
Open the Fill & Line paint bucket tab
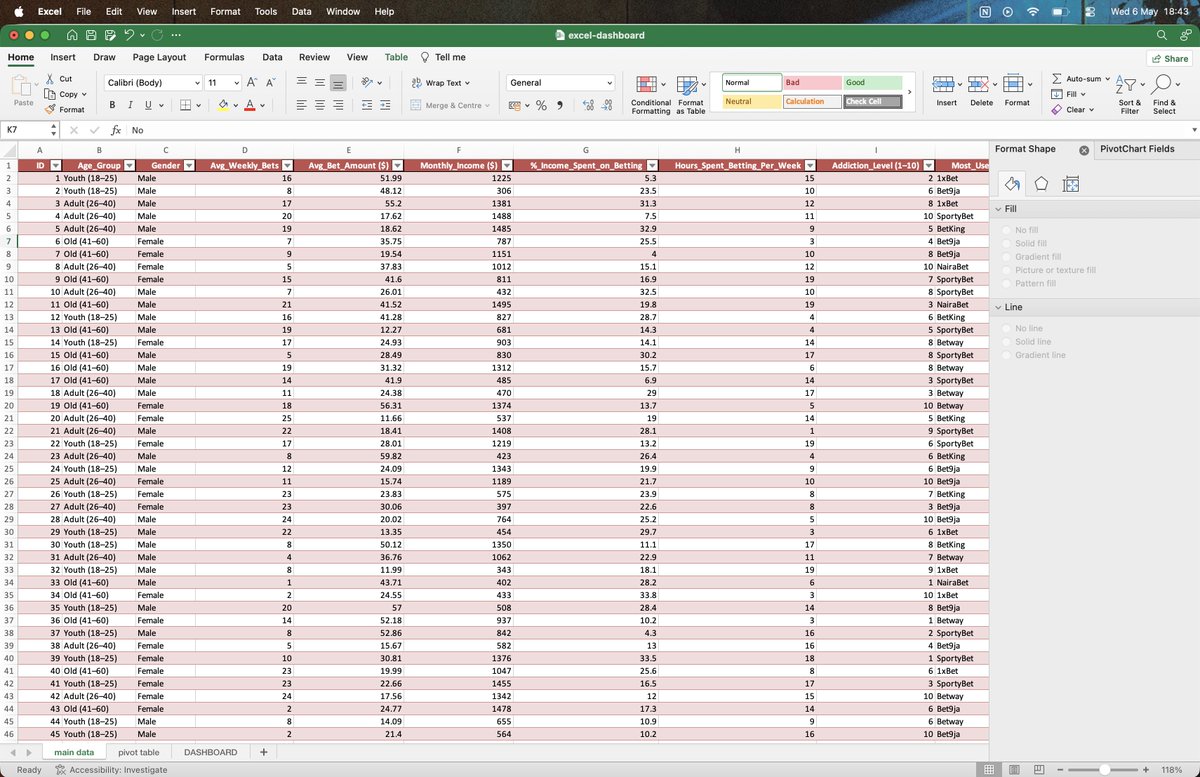click(1012, 183)
